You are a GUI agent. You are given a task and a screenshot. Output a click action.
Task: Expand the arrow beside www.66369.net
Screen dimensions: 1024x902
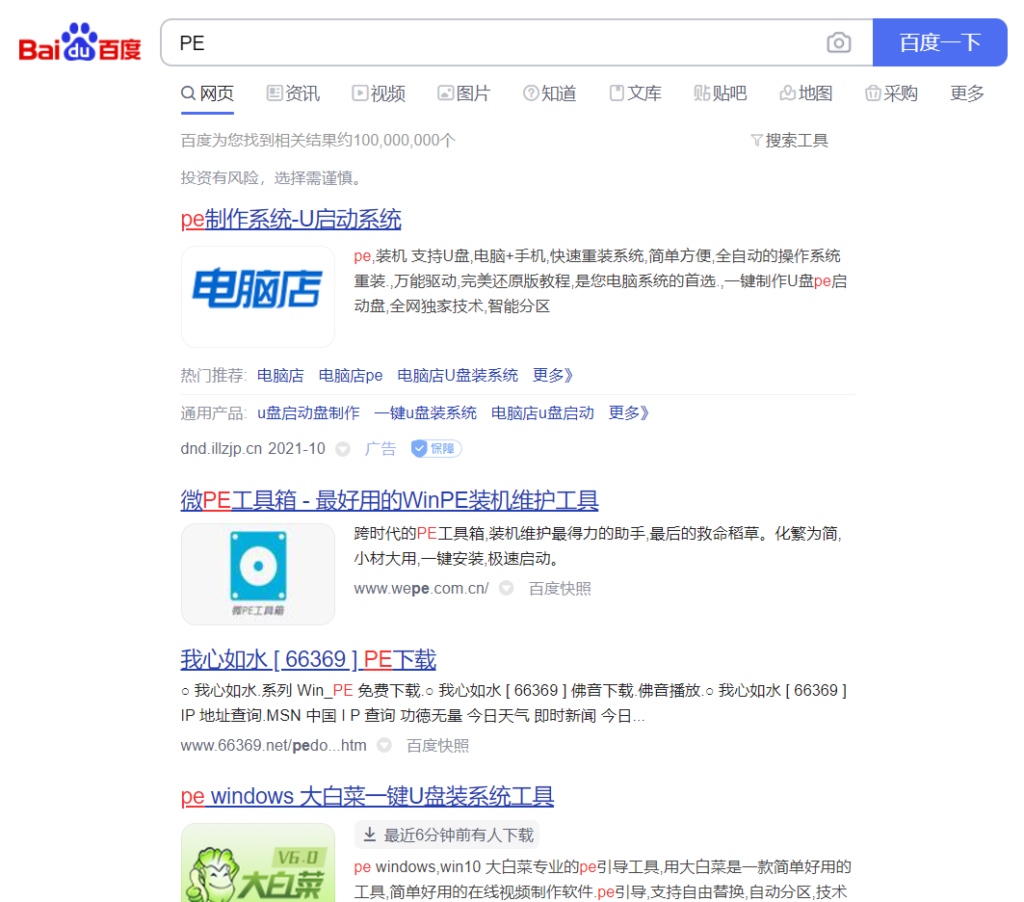pyautogui.click(x=384, y=745)
